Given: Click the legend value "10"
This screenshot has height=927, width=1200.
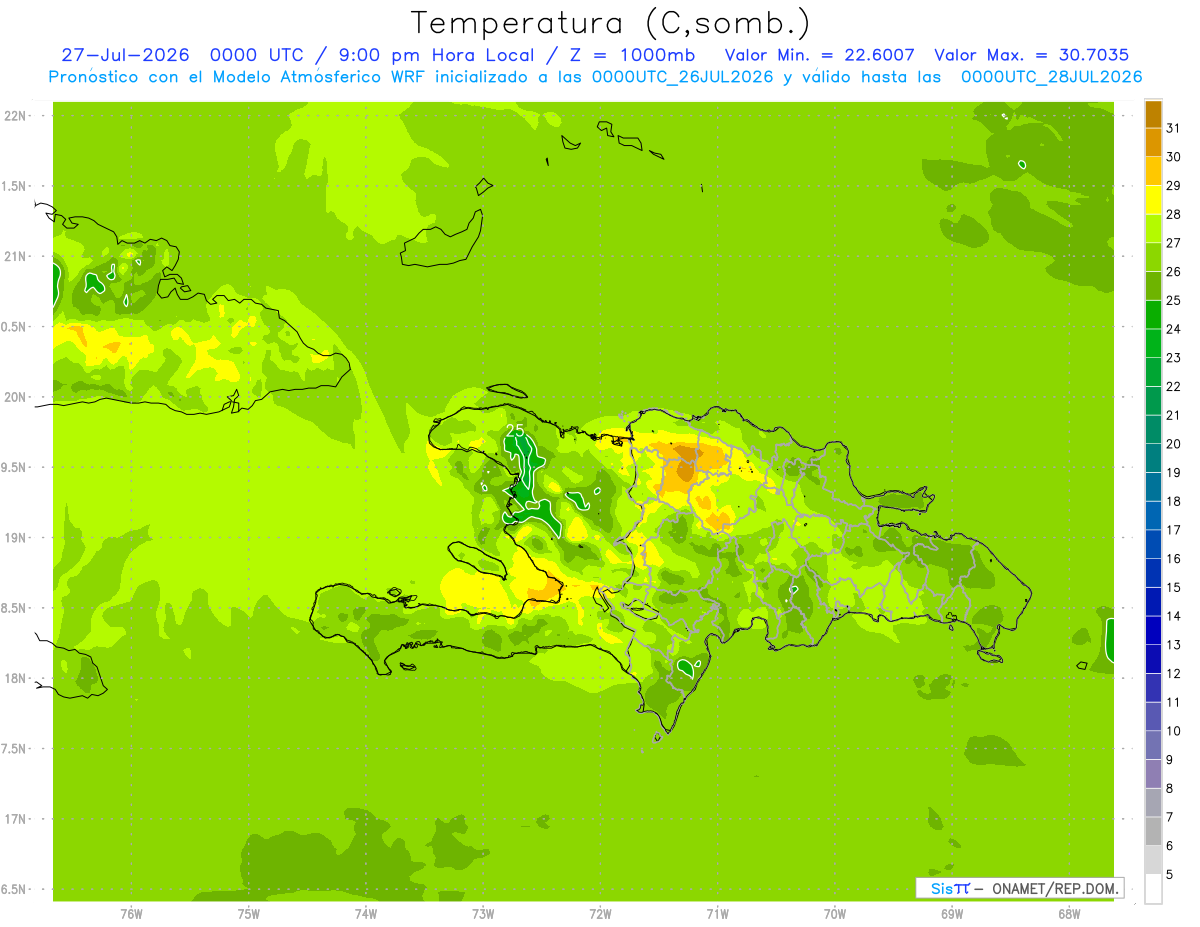Looking at the screenshot, I should tap(1173, 731).
